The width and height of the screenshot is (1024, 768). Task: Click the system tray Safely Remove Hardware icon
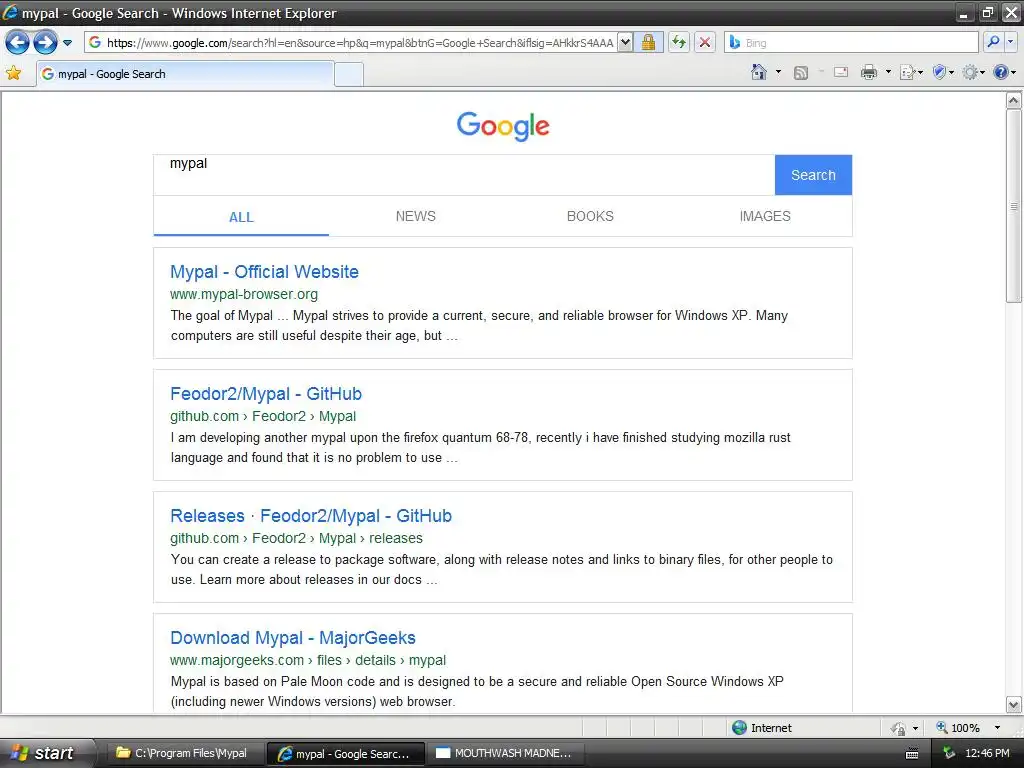[x=949, y=753]
